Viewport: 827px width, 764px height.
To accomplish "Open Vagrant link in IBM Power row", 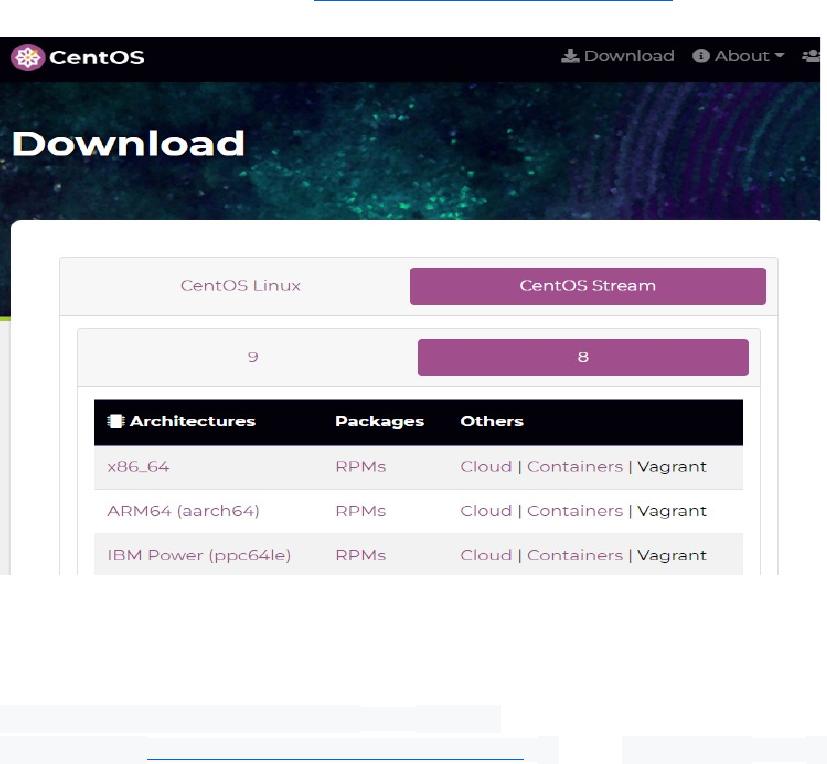I will 672,555.
